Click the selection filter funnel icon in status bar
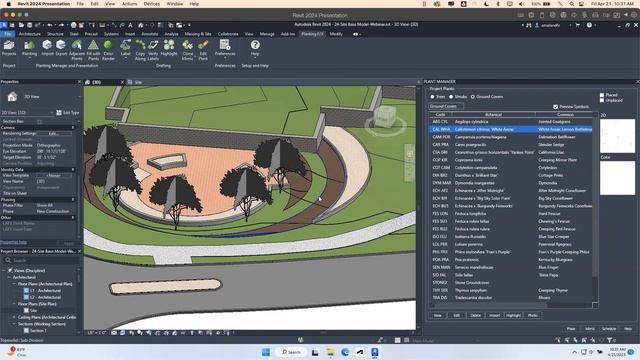This screenshot has width=640, height=360. pos(610,340)
